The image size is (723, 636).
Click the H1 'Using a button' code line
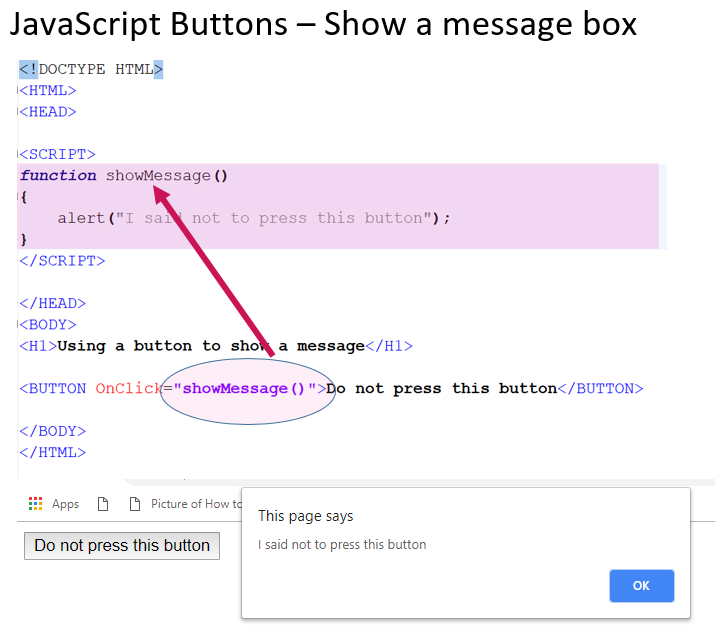(x=215, y=346)
